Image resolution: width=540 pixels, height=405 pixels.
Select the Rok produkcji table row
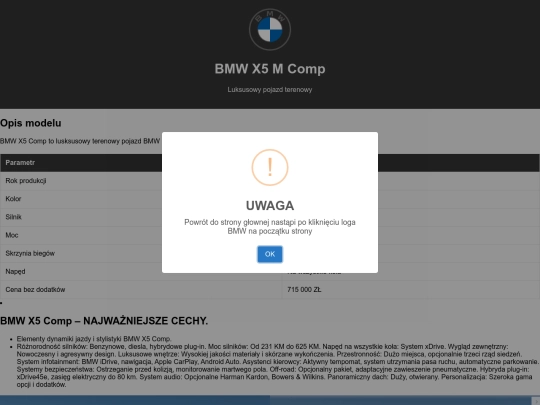pyautogui.click(x=270, y=181)
